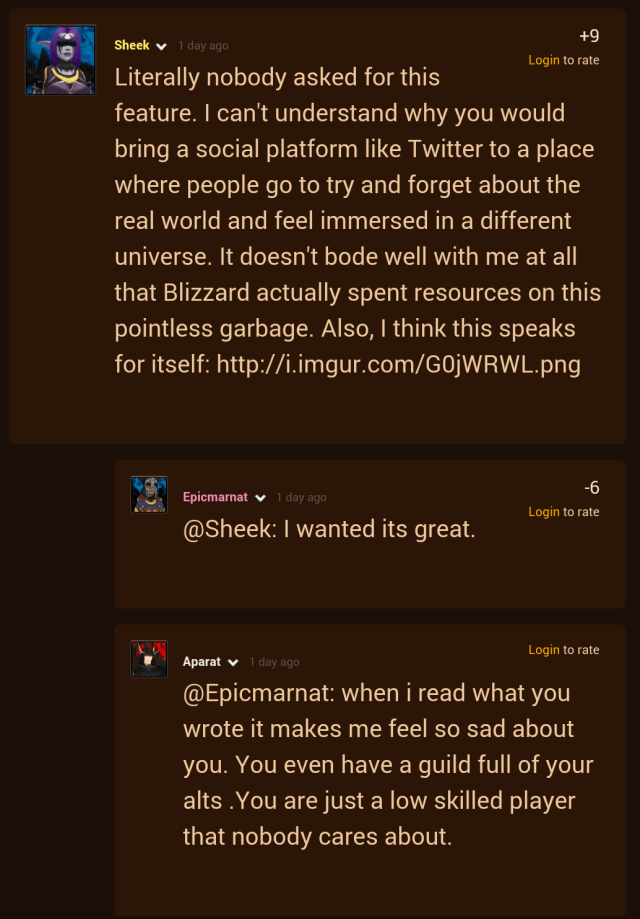The image size is (640, 919).
Task: Click the timestamp on Sheek's comment
Action: tap(202, 46)
